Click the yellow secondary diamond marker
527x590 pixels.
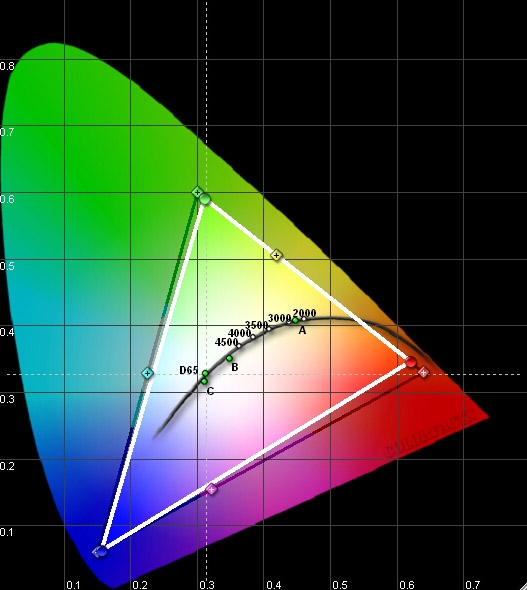point(276,255)
